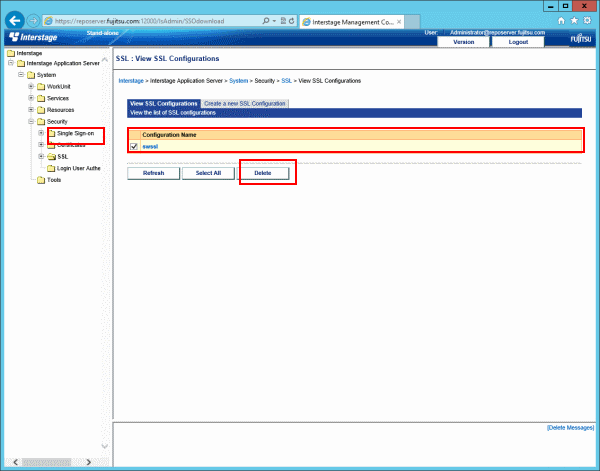Click the System folder icon
Screen dimensions: 600x471
click(31, 75)
